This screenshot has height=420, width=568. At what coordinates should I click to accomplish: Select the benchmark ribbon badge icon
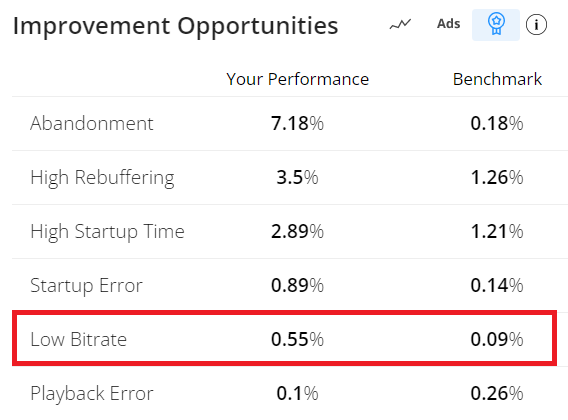click(496, 25)
